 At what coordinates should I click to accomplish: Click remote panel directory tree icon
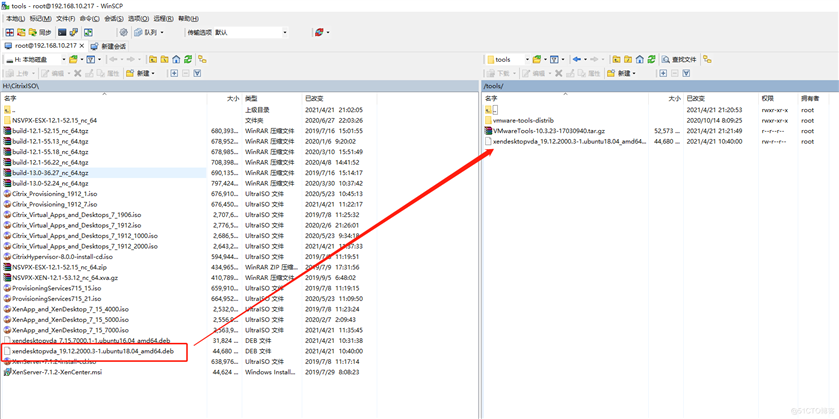coord(708,59)
